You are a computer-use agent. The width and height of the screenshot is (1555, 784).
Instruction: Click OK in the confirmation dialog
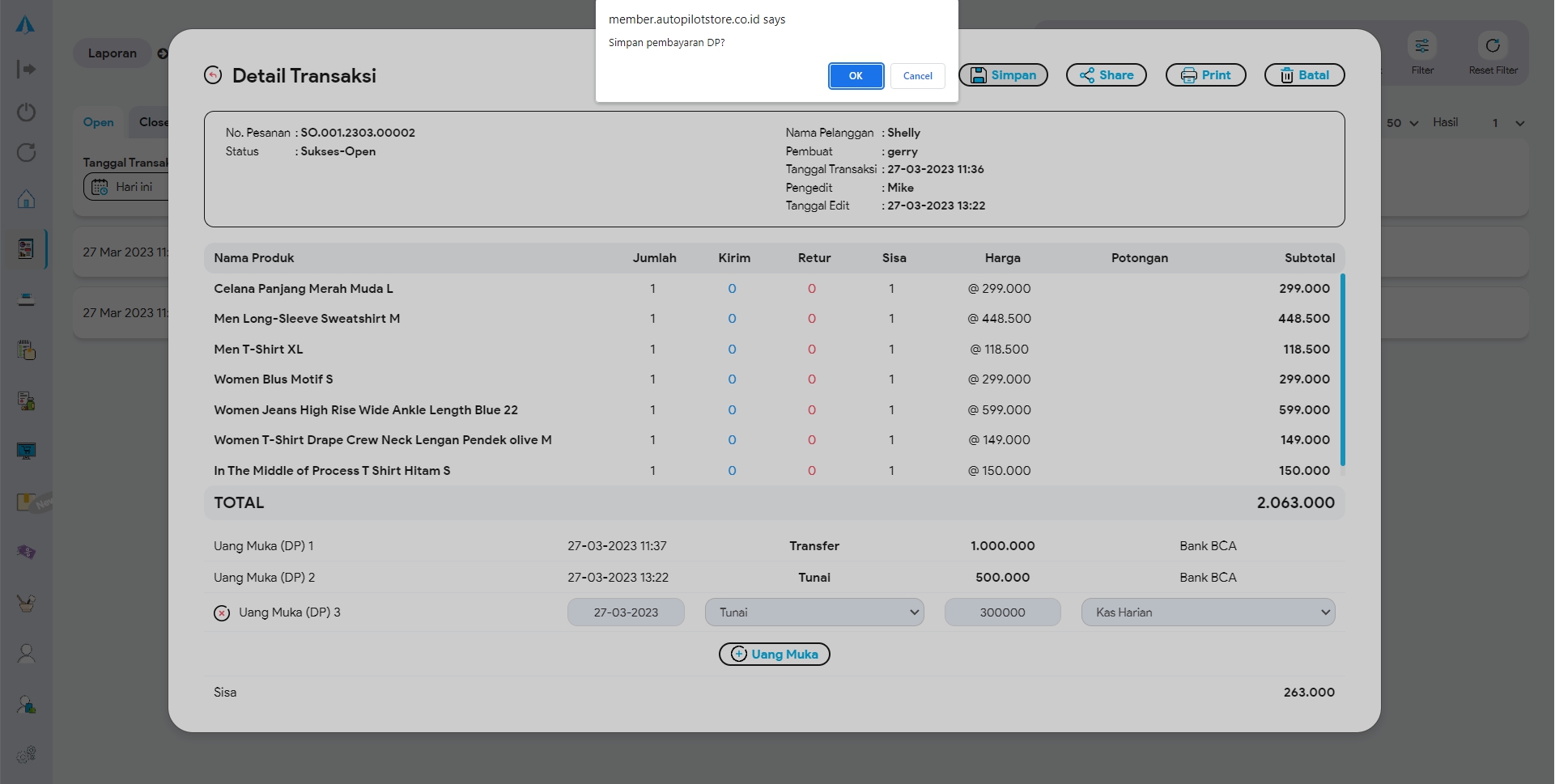coord(856,76)
